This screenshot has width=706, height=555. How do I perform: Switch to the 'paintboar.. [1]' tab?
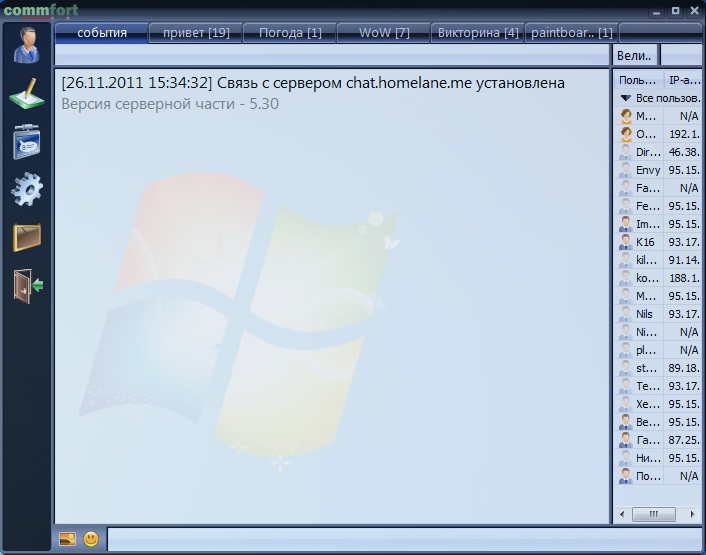(x=571, y=33)
